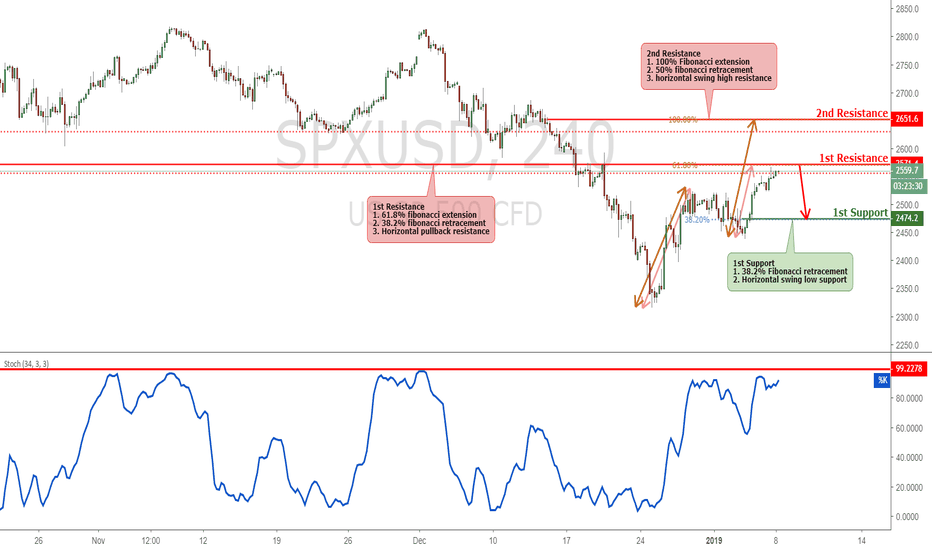Click the 'Nov' time axis label
Screen dimensions: 932x550
coord(98,540)
